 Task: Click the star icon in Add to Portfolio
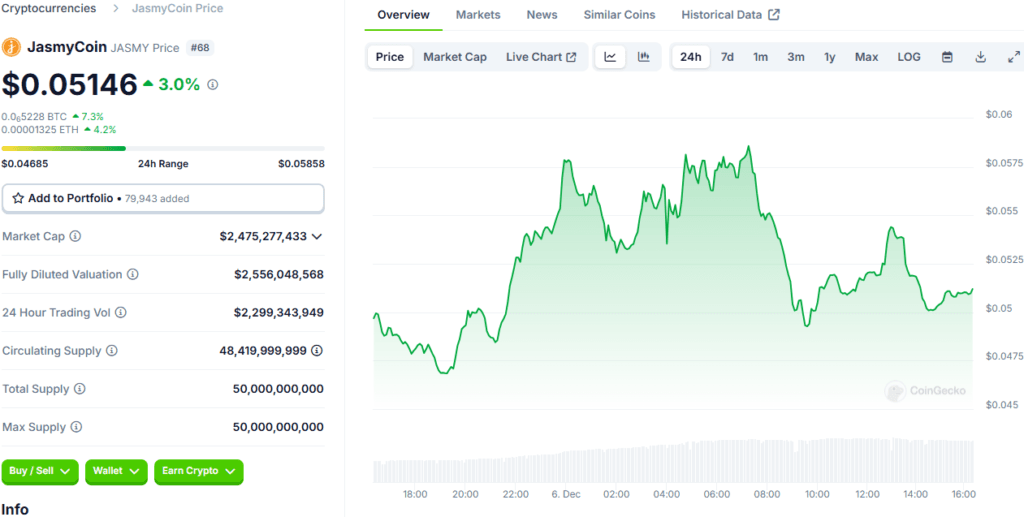click(18, 198)
